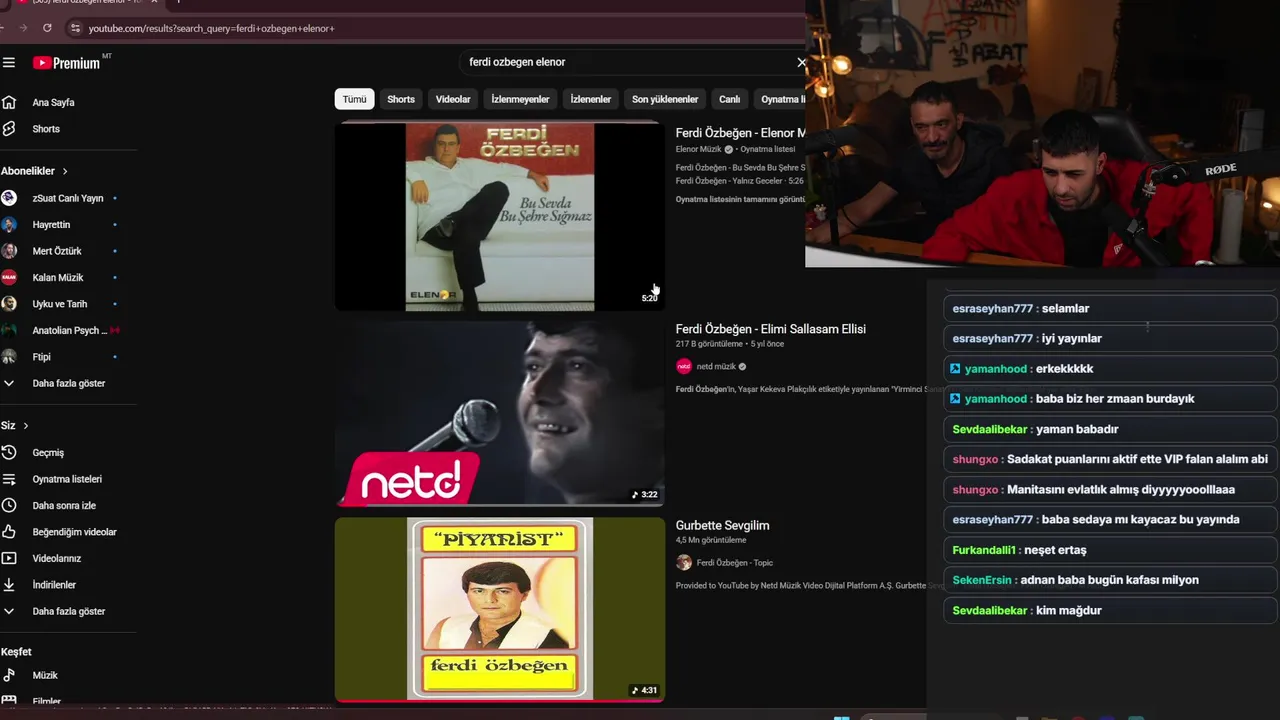Select the İzlenmeyenler filter chip

pyautogui.click(x=520, y=99)
